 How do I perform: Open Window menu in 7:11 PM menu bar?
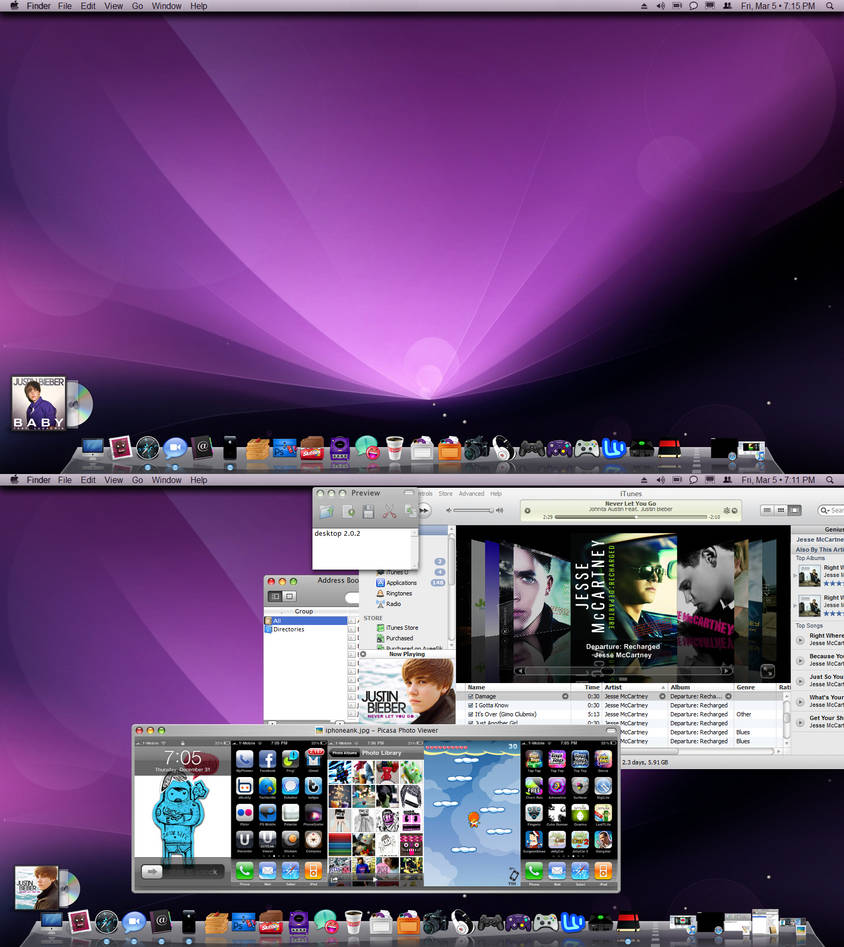point(167,480)
